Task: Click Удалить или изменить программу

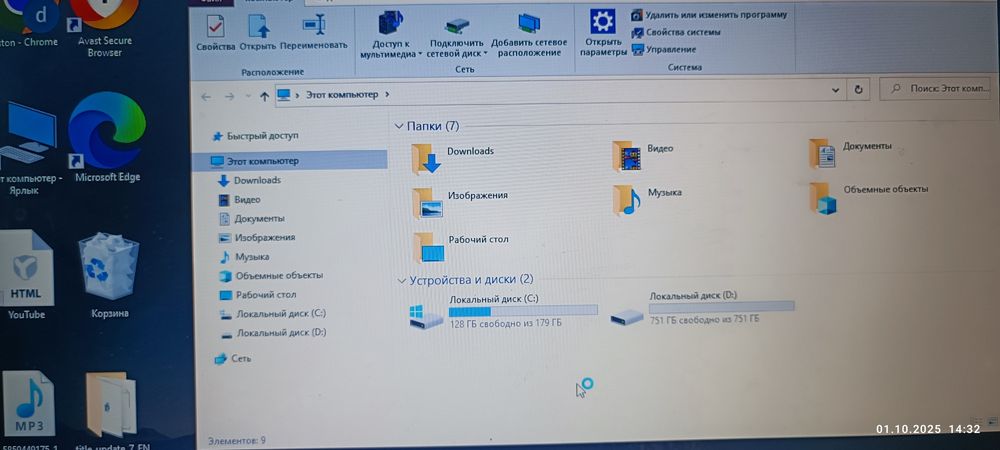Action: click(709, 15)
